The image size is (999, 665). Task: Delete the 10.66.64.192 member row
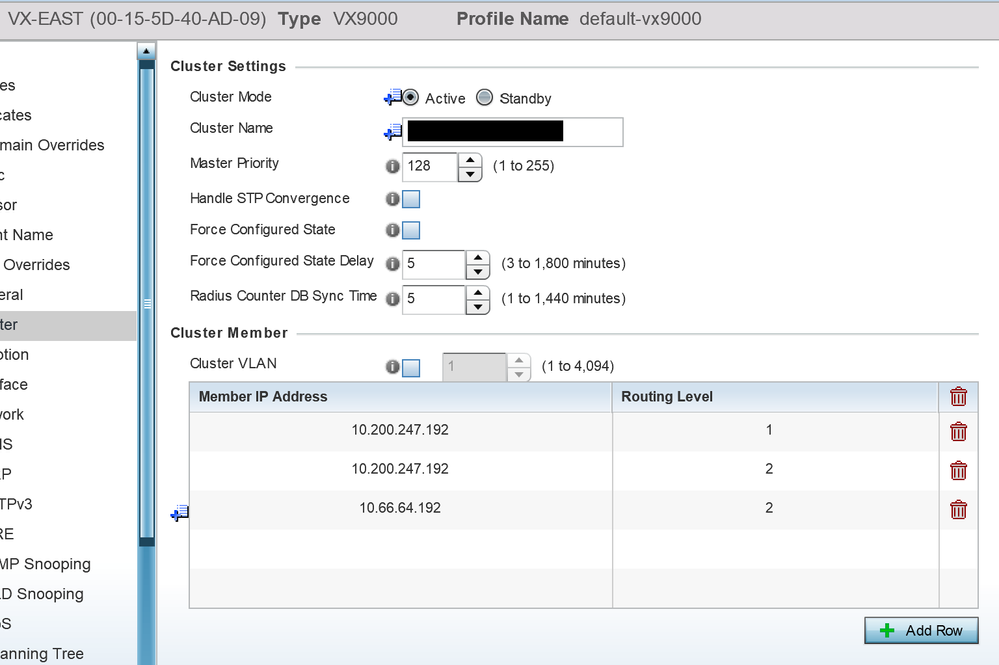point(958,510)
